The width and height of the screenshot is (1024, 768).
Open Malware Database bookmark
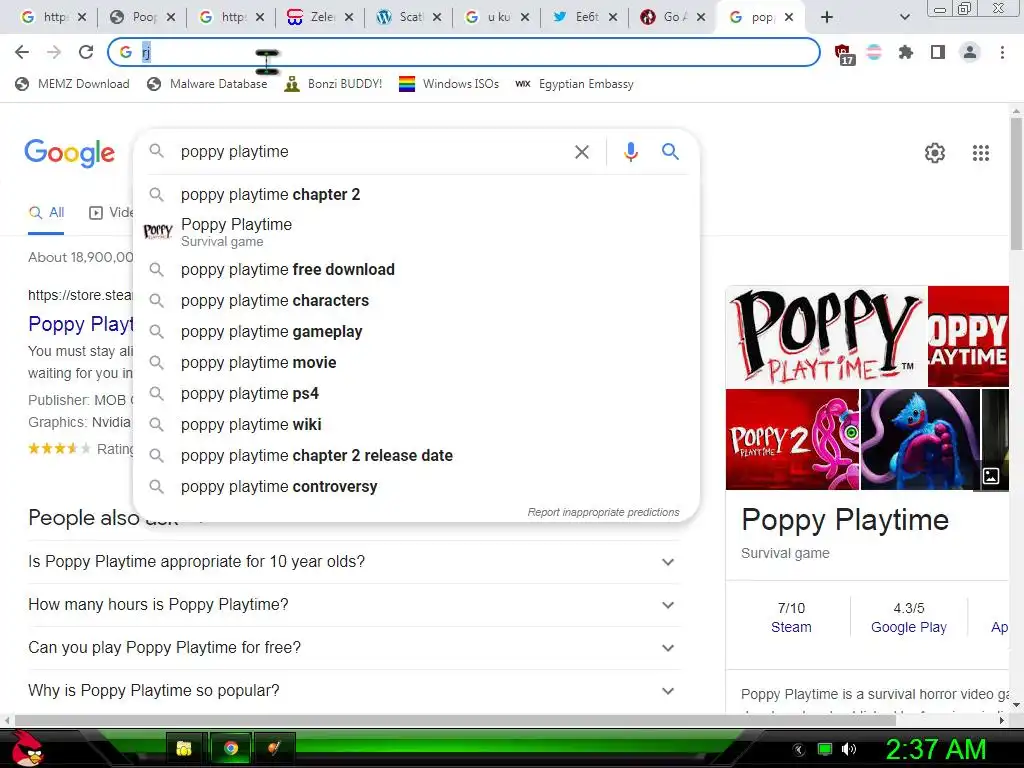point(207,84)
